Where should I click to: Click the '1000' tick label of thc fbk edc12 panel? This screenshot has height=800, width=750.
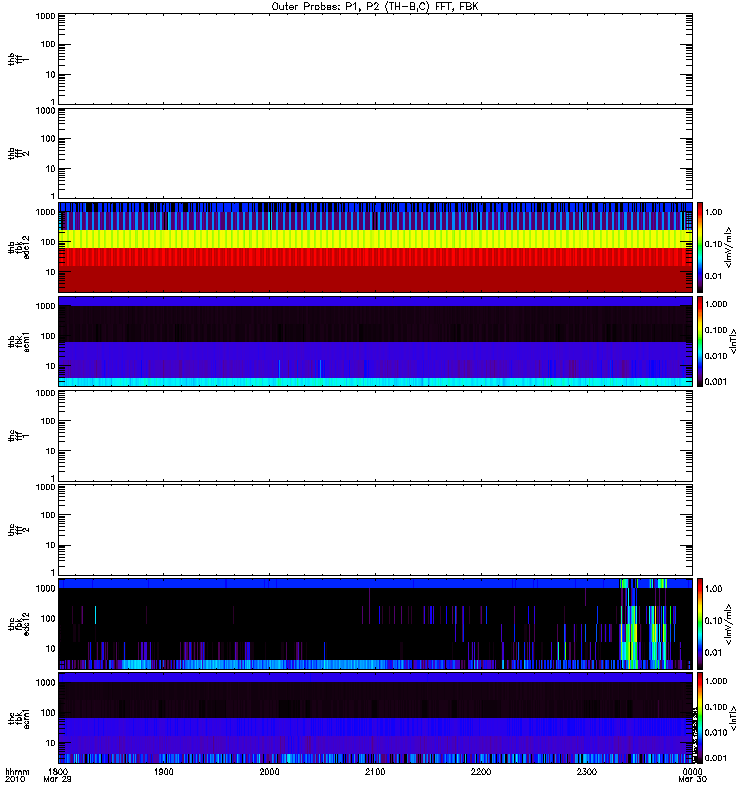pyautogui.click(x=45, y=589)
